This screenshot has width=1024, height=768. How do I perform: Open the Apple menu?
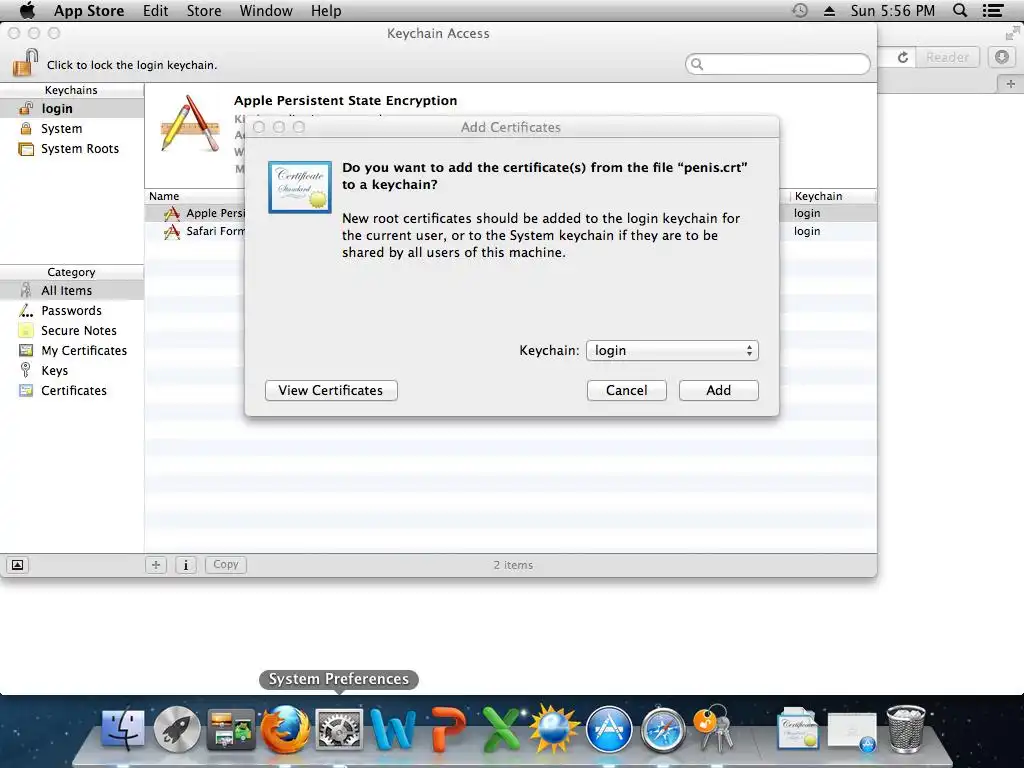27,10
